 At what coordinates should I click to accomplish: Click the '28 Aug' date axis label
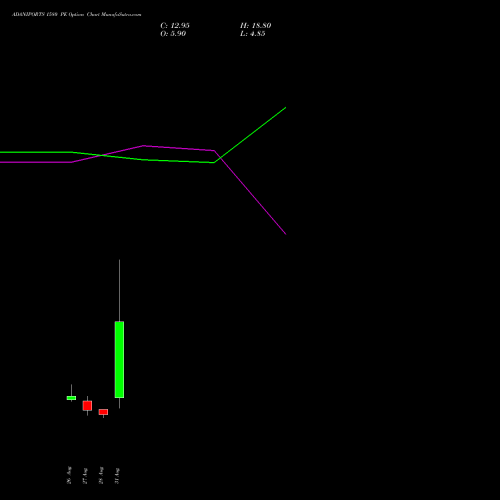click(x=101, y=475)
